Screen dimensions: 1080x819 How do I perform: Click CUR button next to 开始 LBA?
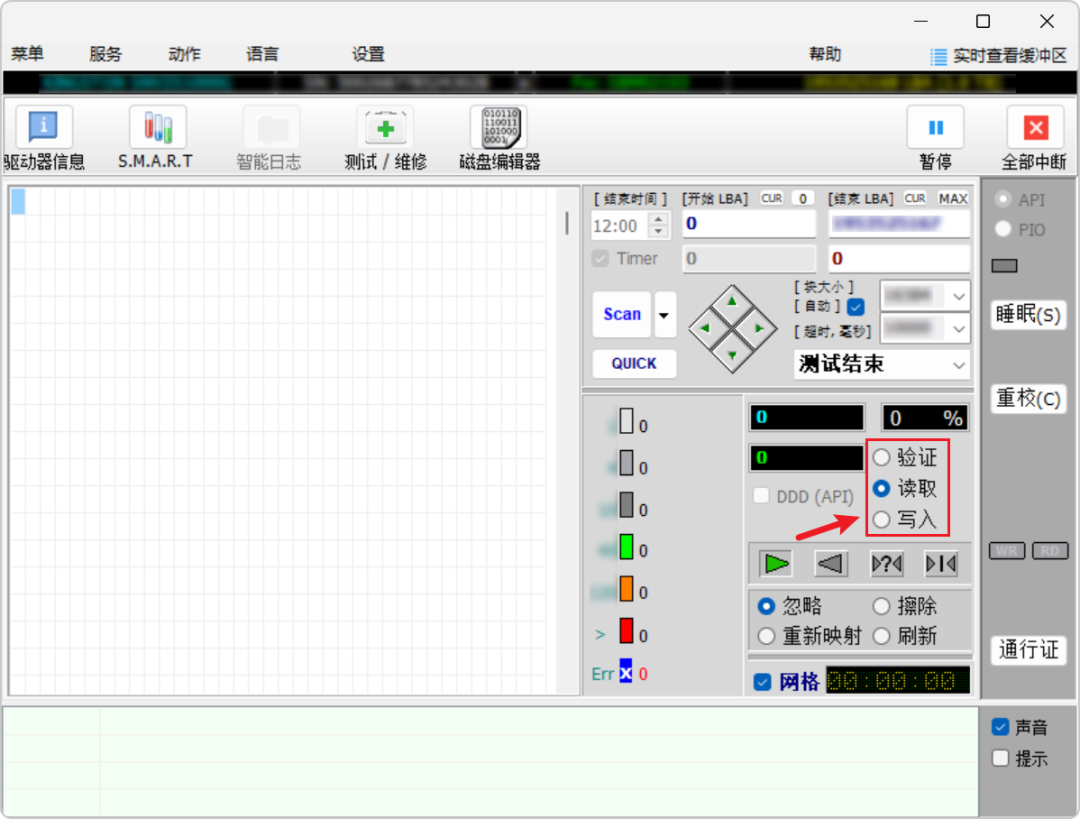771,198
